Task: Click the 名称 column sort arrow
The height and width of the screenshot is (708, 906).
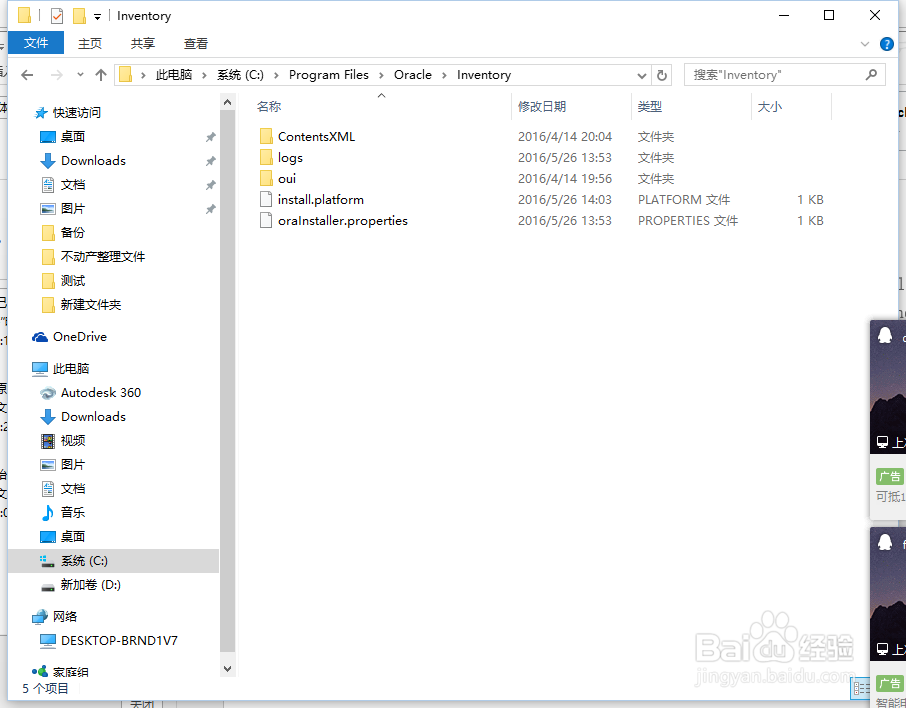Action: [x=381, y=95]
